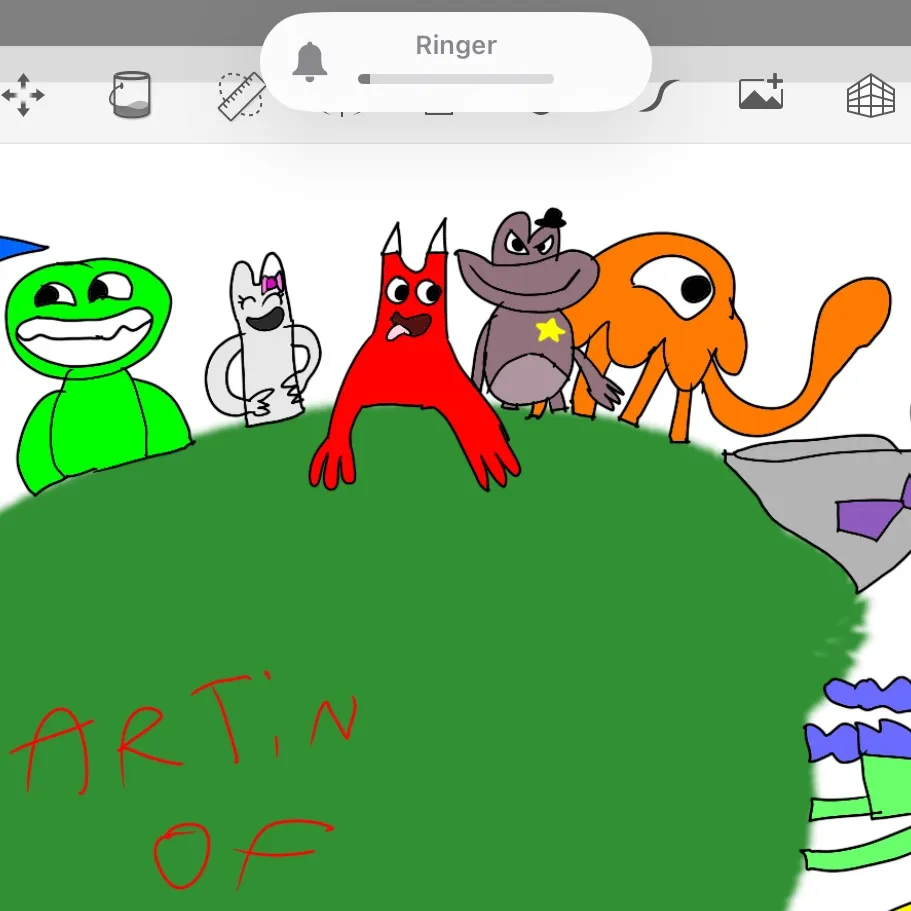Enable the Perspective grid tool
This screenshot has width=911, height=911.
click(870, 96)
